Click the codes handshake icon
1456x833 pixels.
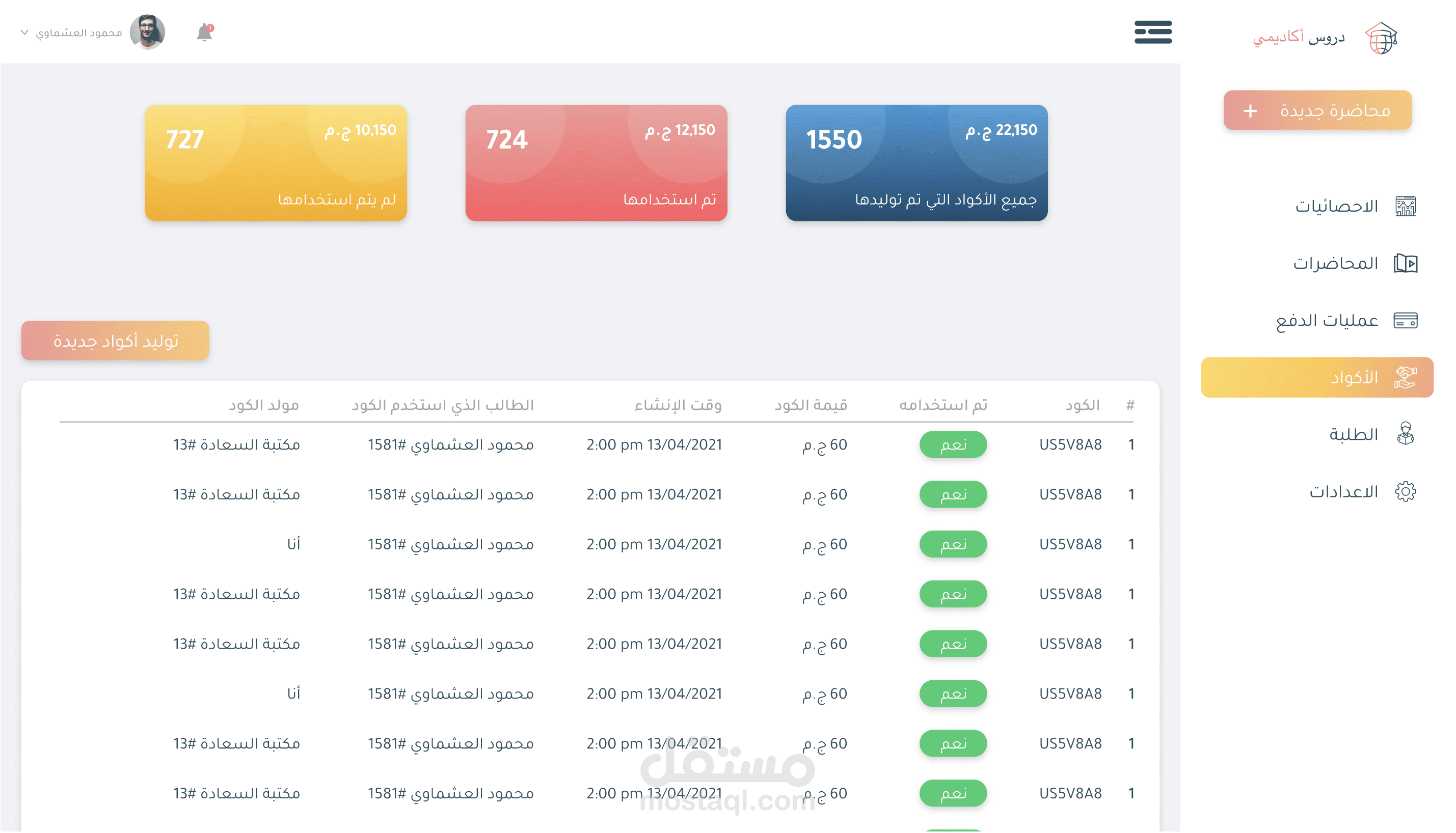1405,378
